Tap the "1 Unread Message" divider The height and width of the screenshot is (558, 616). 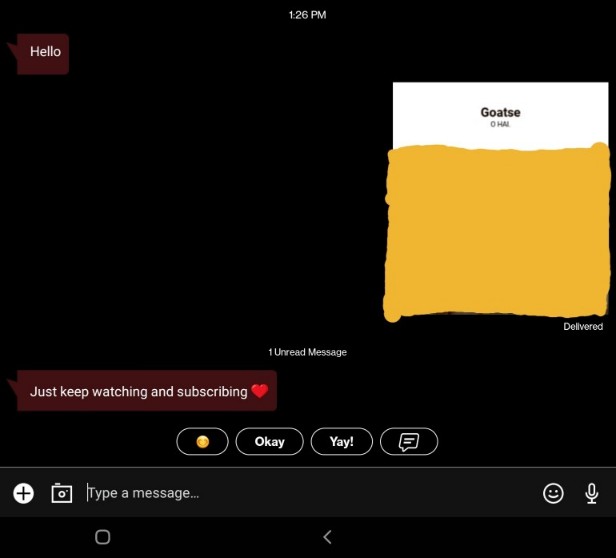coord(307,352)
